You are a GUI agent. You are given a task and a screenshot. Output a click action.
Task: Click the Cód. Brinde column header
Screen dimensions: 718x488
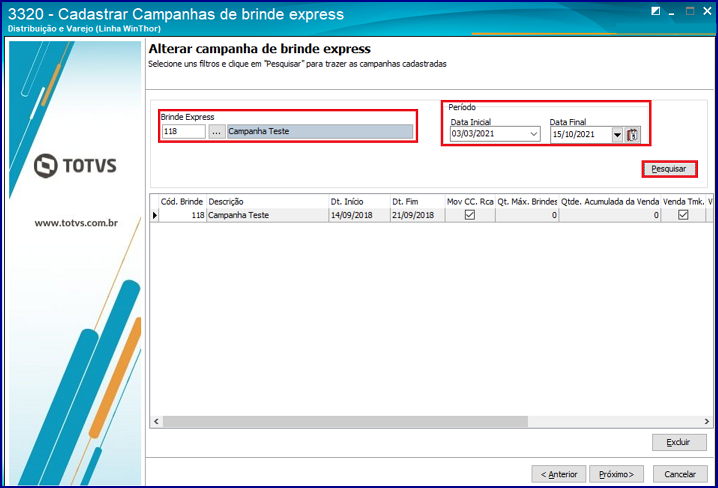(x=182, y=201)
